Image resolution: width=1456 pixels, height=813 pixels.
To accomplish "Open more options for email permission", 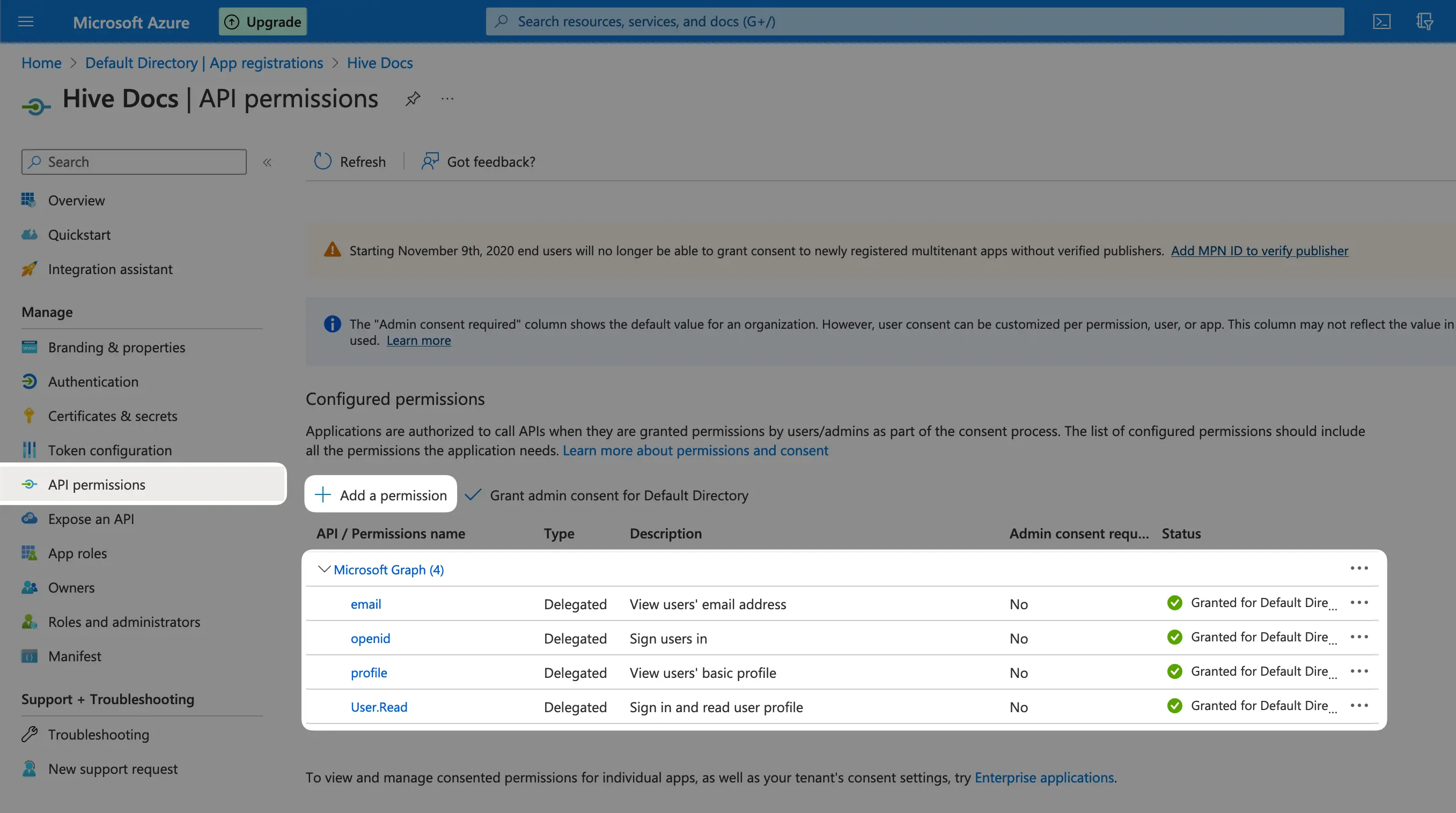I will tap(1359, 603).
